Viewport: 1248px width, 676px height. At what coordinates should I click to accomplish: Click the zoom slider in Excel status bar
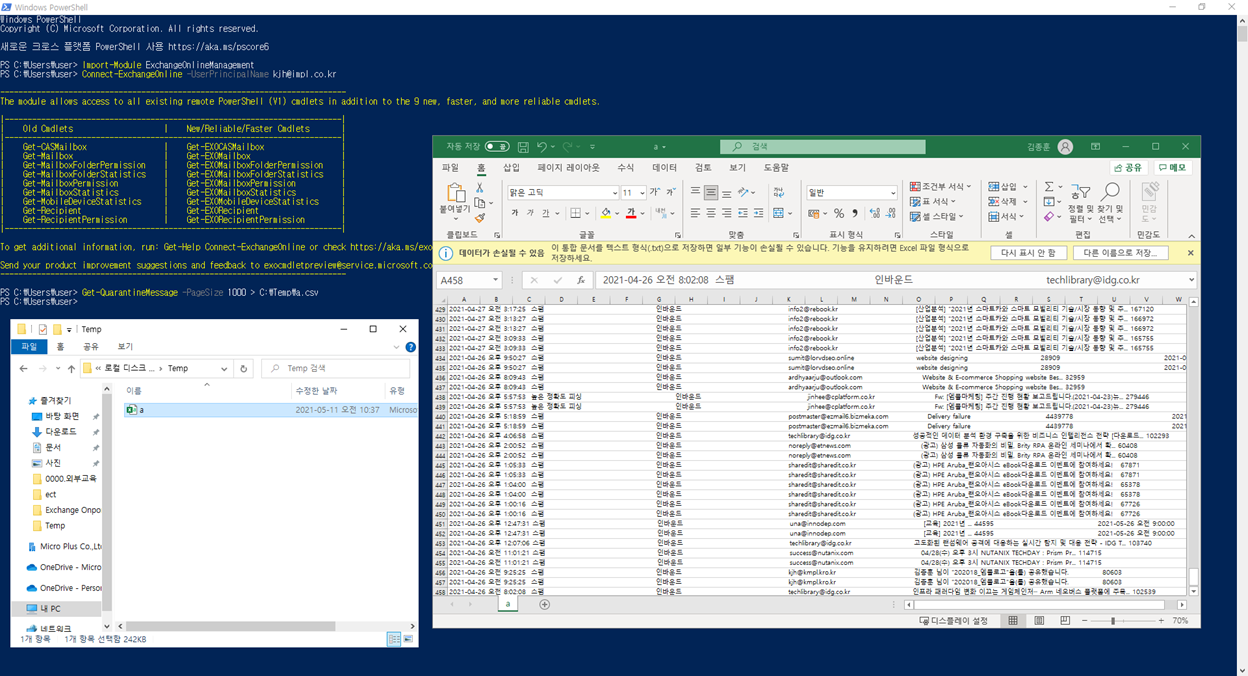coord(1113,621)
